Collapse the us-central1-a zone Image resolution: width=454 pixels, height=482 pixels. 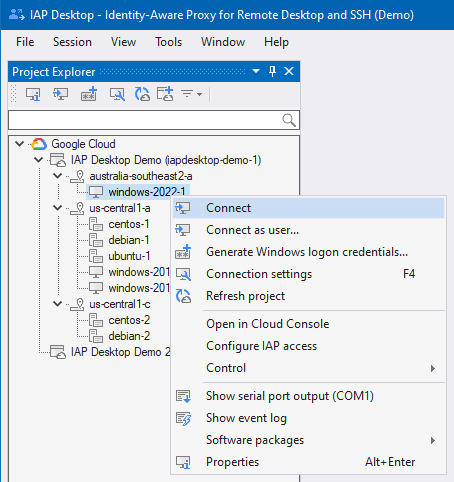pos(58,208)
